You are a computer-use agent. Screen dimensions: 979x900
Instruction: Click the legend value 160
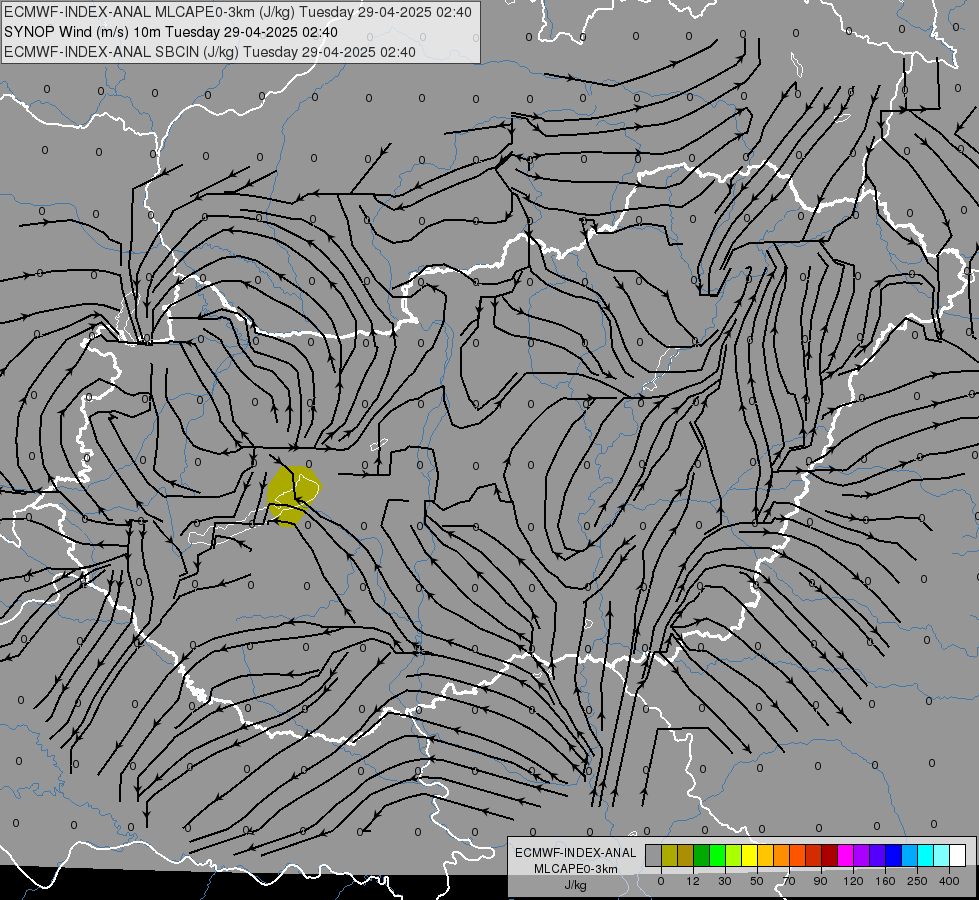[885, 881]
